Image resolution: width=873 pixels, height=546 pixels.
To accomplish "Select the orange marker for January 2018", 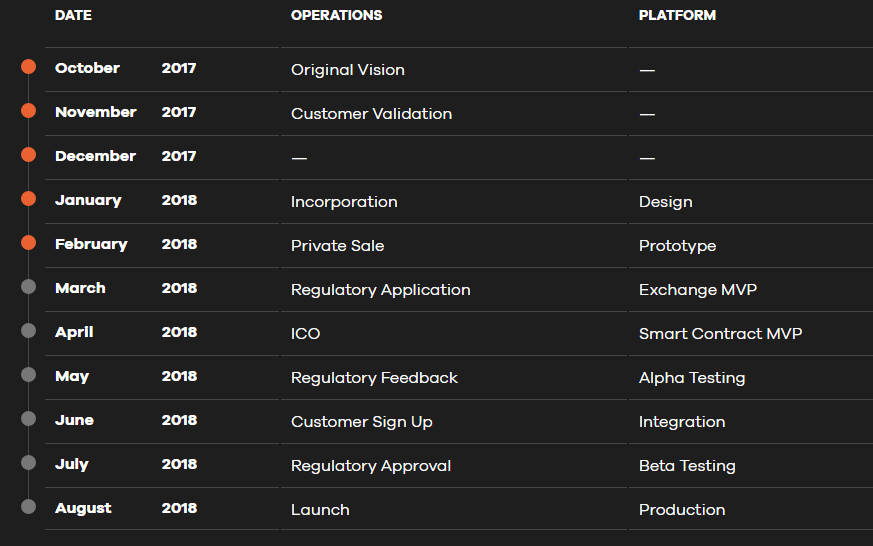I will (x=28, y=199).
